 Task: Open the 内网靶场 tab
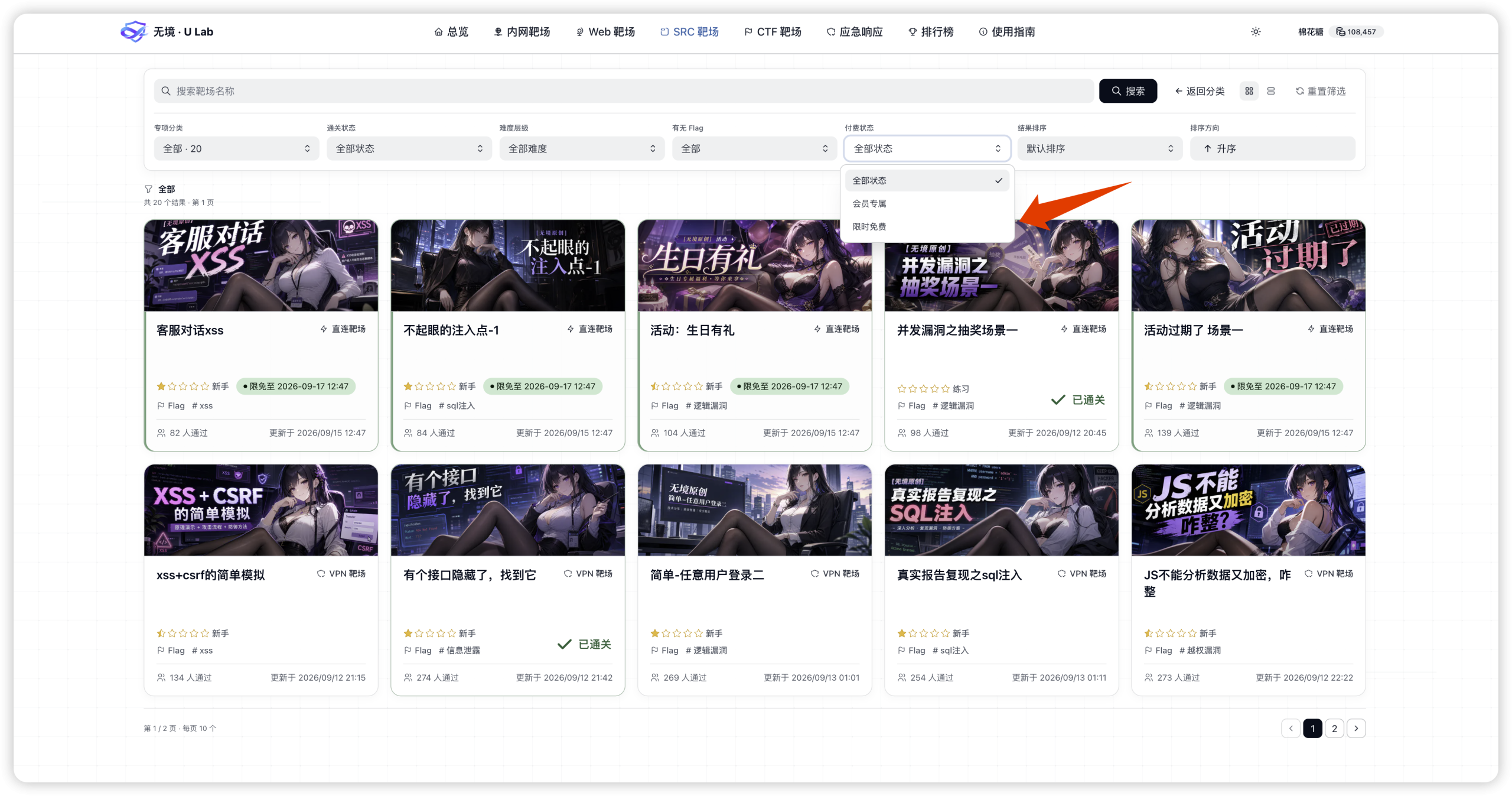522,32
